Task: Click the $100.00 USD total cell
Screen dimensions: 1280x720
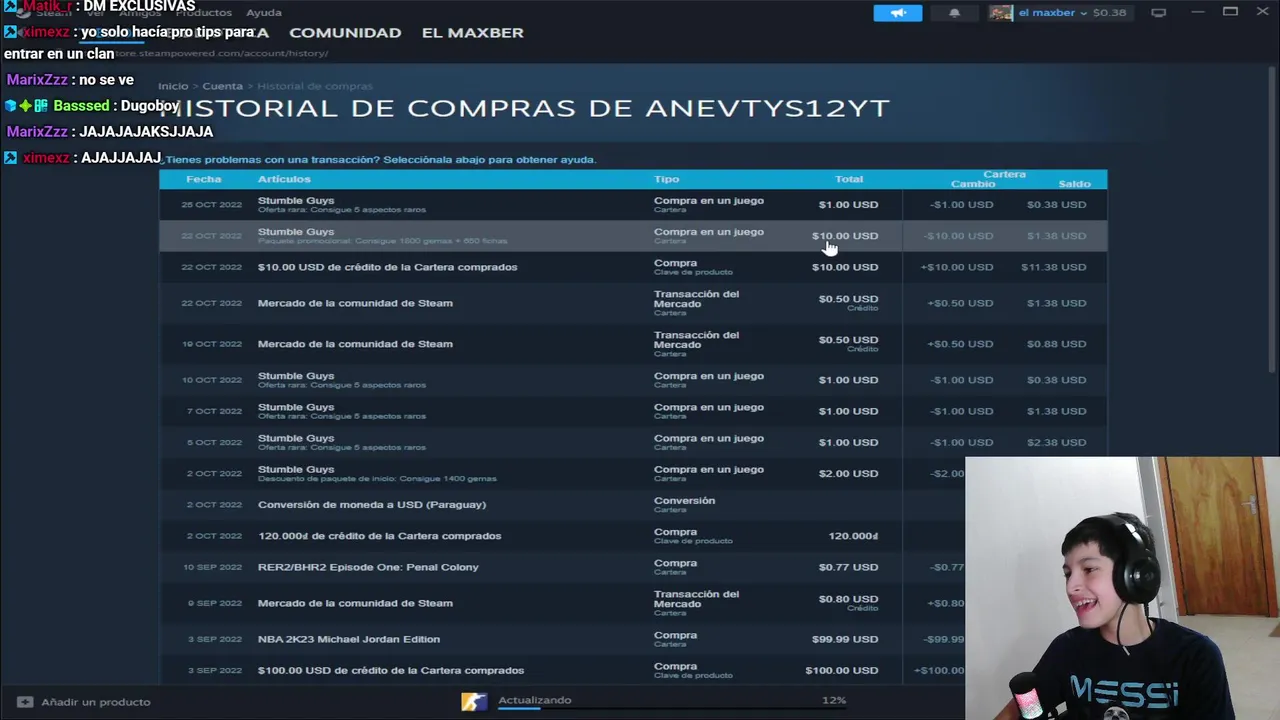Action: coord(842,670)
